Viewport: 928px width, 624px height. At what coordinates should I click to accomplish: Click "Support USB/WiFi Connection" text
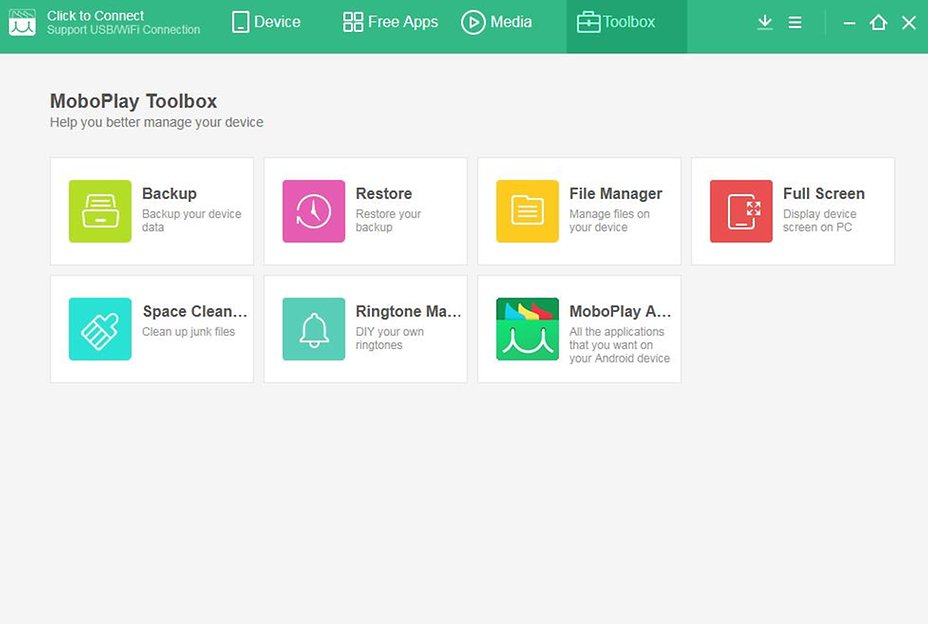click(124, 30)
